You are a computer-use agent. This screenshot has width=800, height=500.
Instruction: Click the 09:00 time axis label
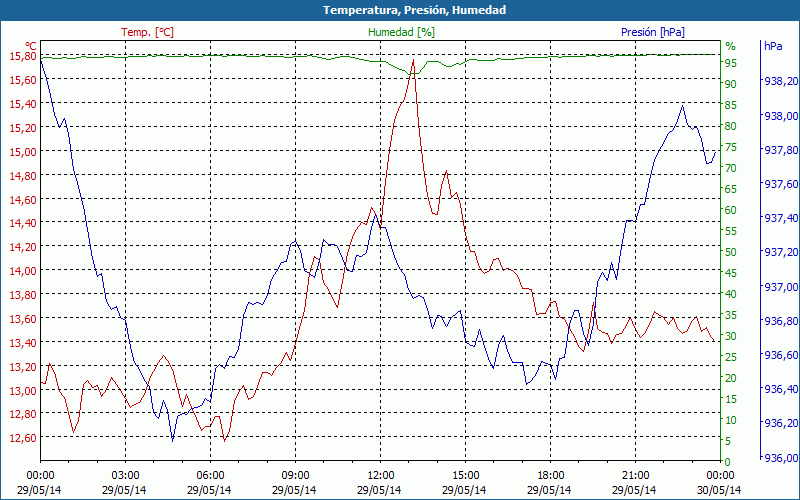point(295,476)
